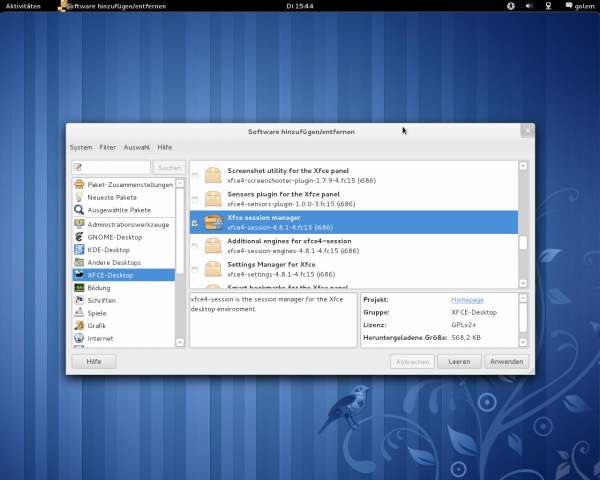The width and height of the screenshot is (600, 480).
Task: Check the Settings Manager for Xfce checkbox
Action: (194, 269)
